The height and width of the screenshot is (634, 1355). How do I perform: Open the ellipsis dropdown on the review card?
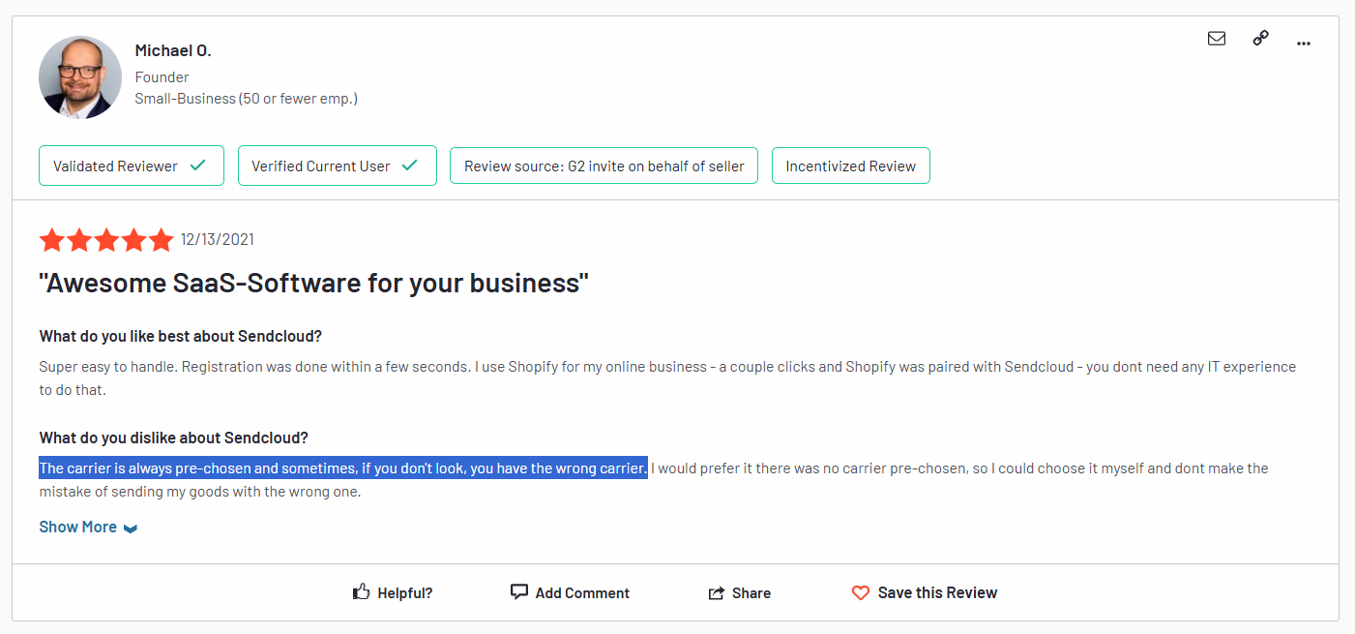[x=1303, y=42]
